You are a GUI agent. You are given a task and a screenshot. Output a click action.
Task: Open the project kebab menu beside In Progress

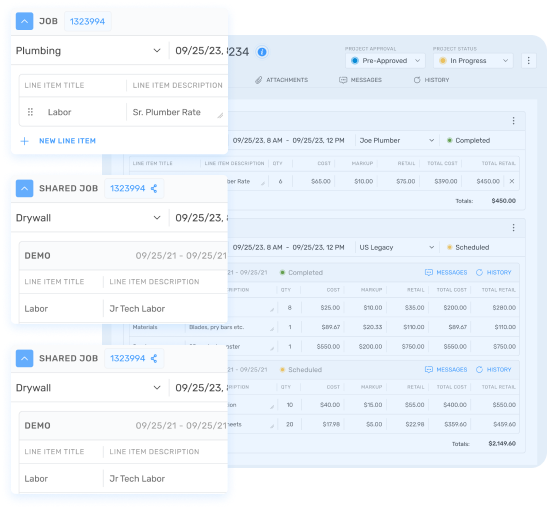coord(529,61)
